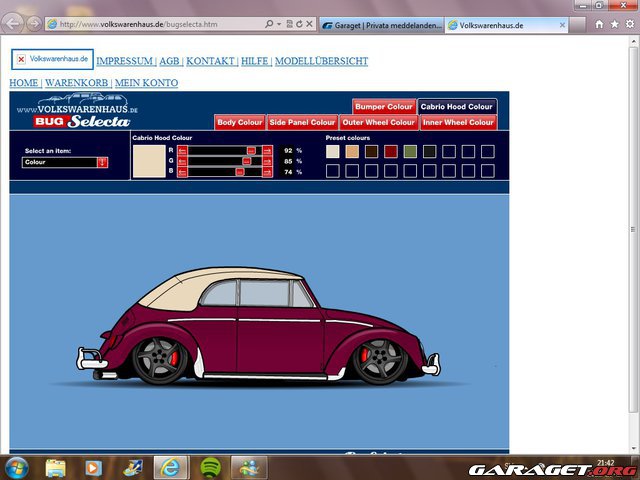Select the Body Colour tab
Image resolution: width=640 pixels, height=480 pixels.
point(240,122)
